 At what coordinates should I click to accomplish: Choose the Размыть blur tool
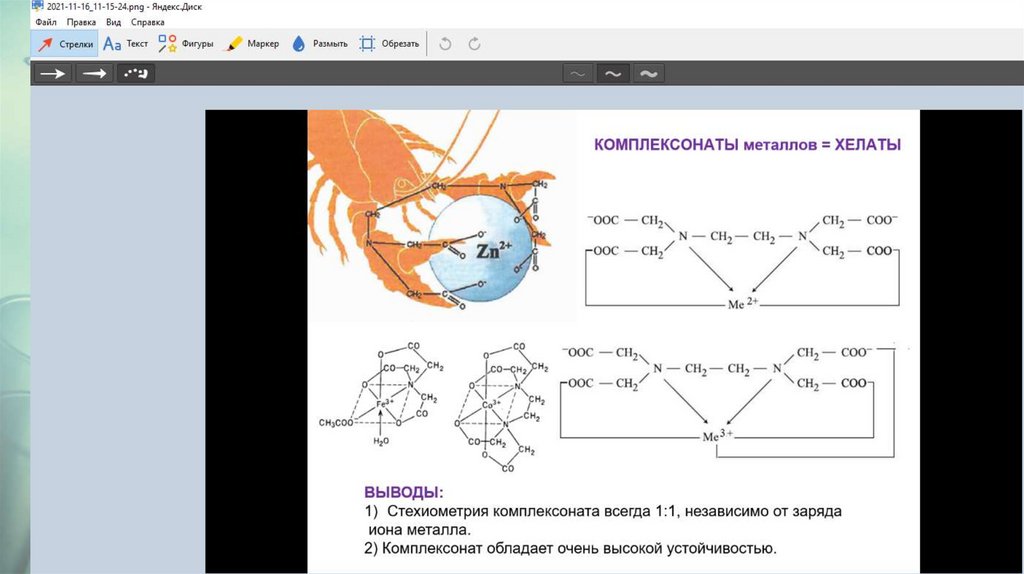319,44
